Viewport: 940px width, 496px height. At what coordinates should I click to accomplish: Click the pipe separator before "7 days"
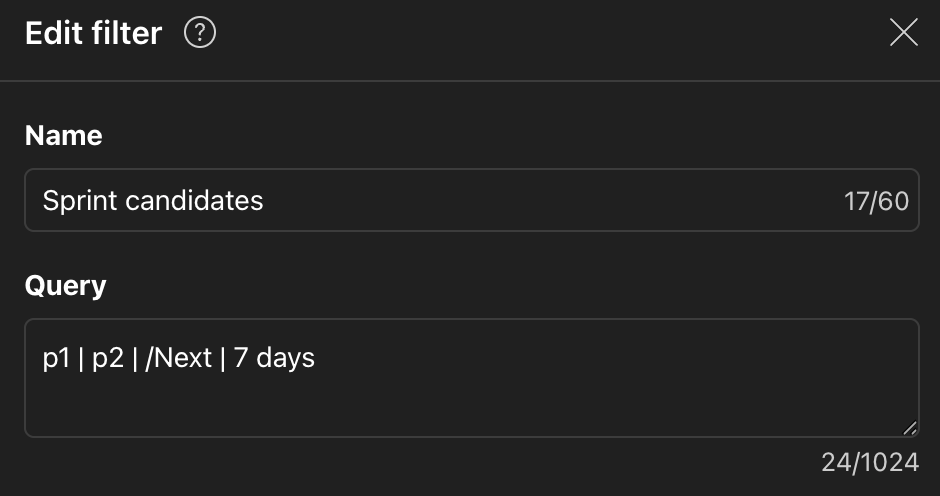point(223,358)
